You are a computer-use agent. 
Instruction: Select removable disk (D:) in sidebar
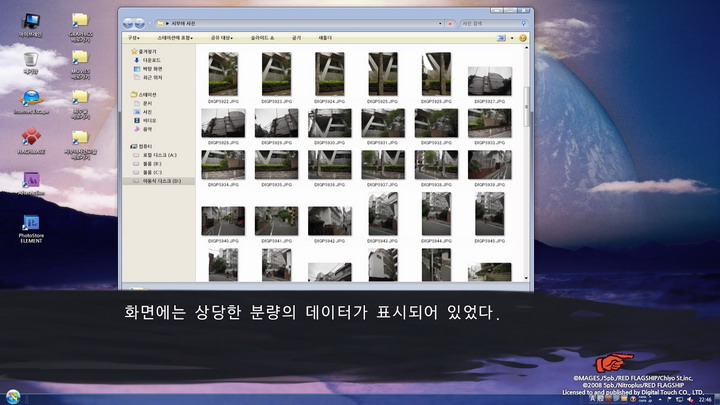(161, 181)
